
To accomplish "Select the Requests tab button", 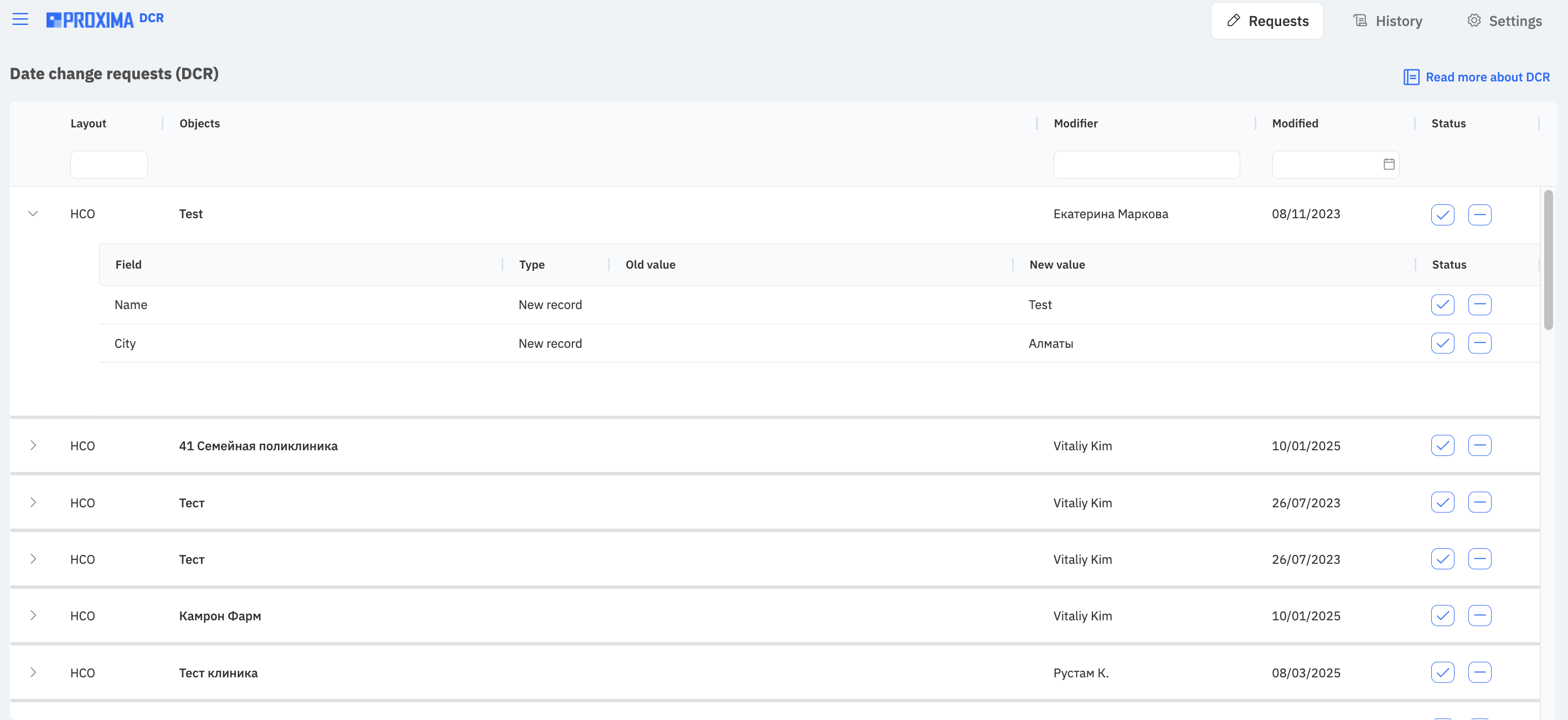I will tap(1267, 20).
